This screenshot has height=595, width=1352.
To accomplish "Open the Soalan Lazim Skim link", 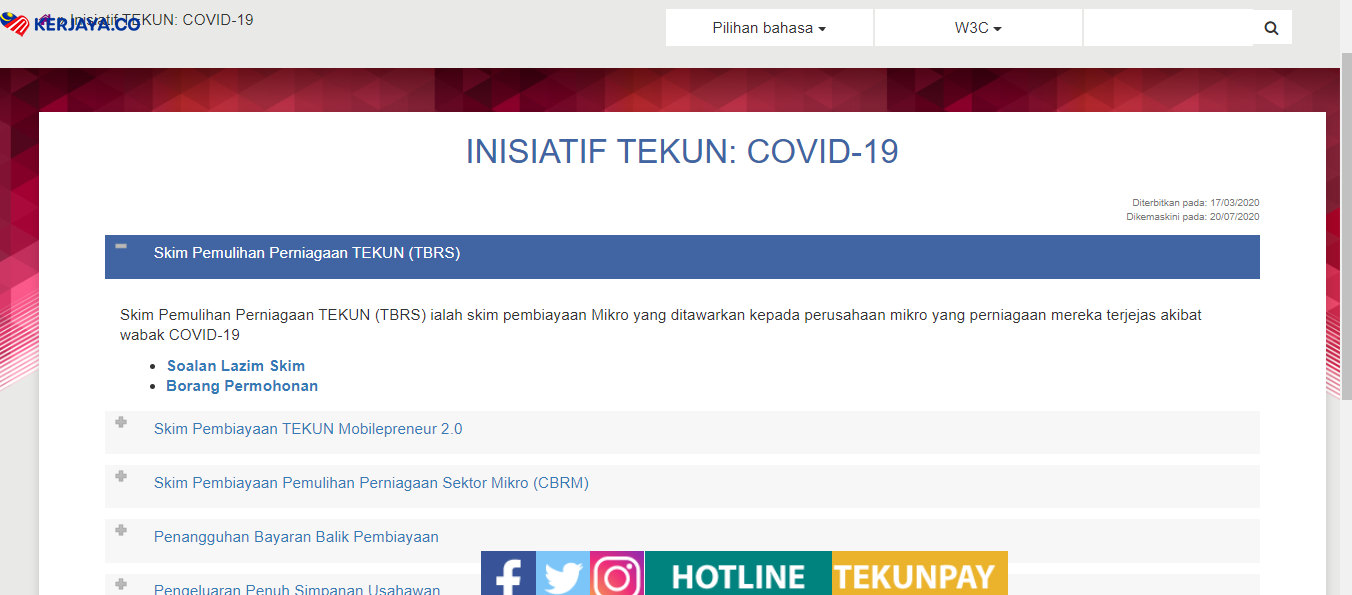I will pos(236,366).
